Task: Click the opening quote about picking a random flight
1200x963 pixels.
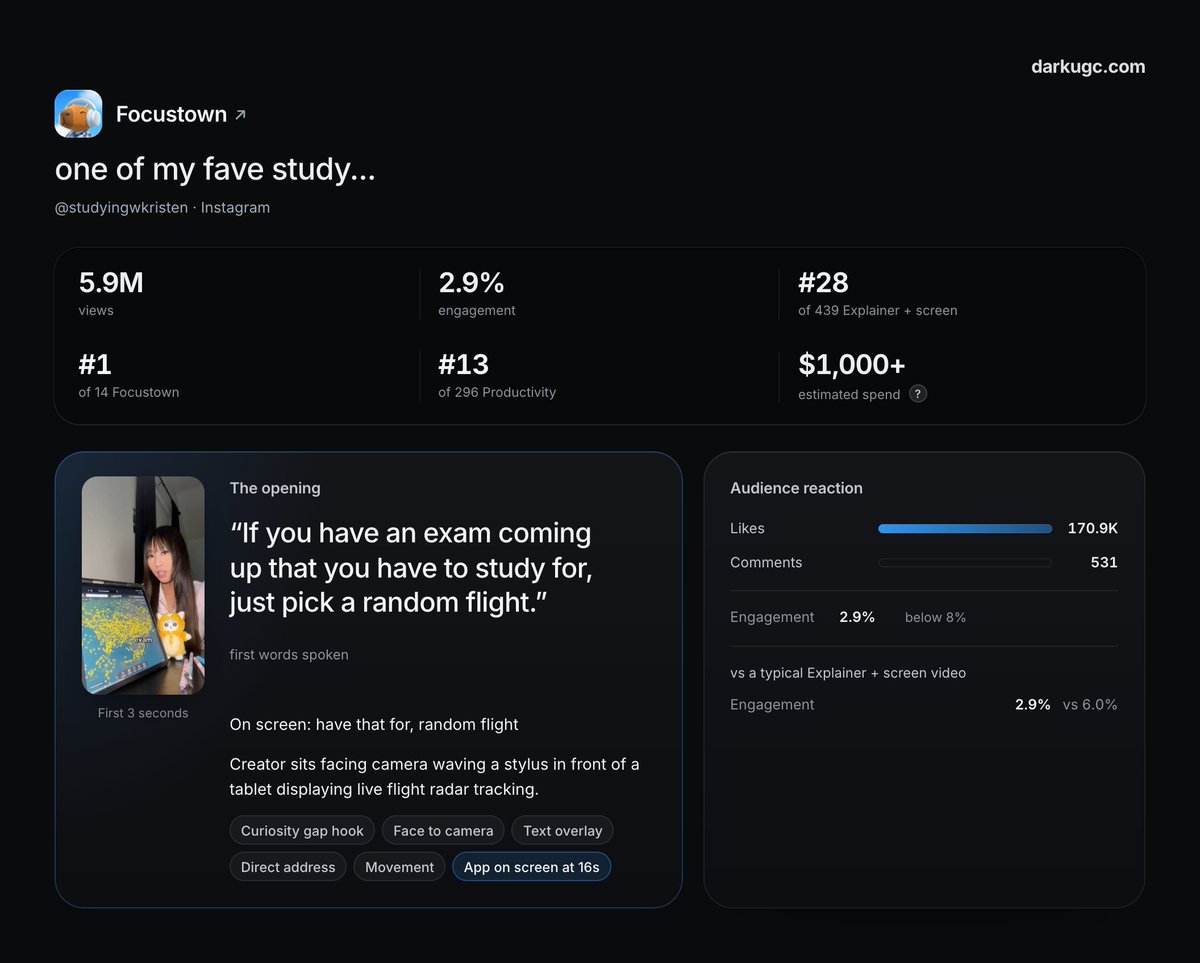Action: tap(410, 567)
